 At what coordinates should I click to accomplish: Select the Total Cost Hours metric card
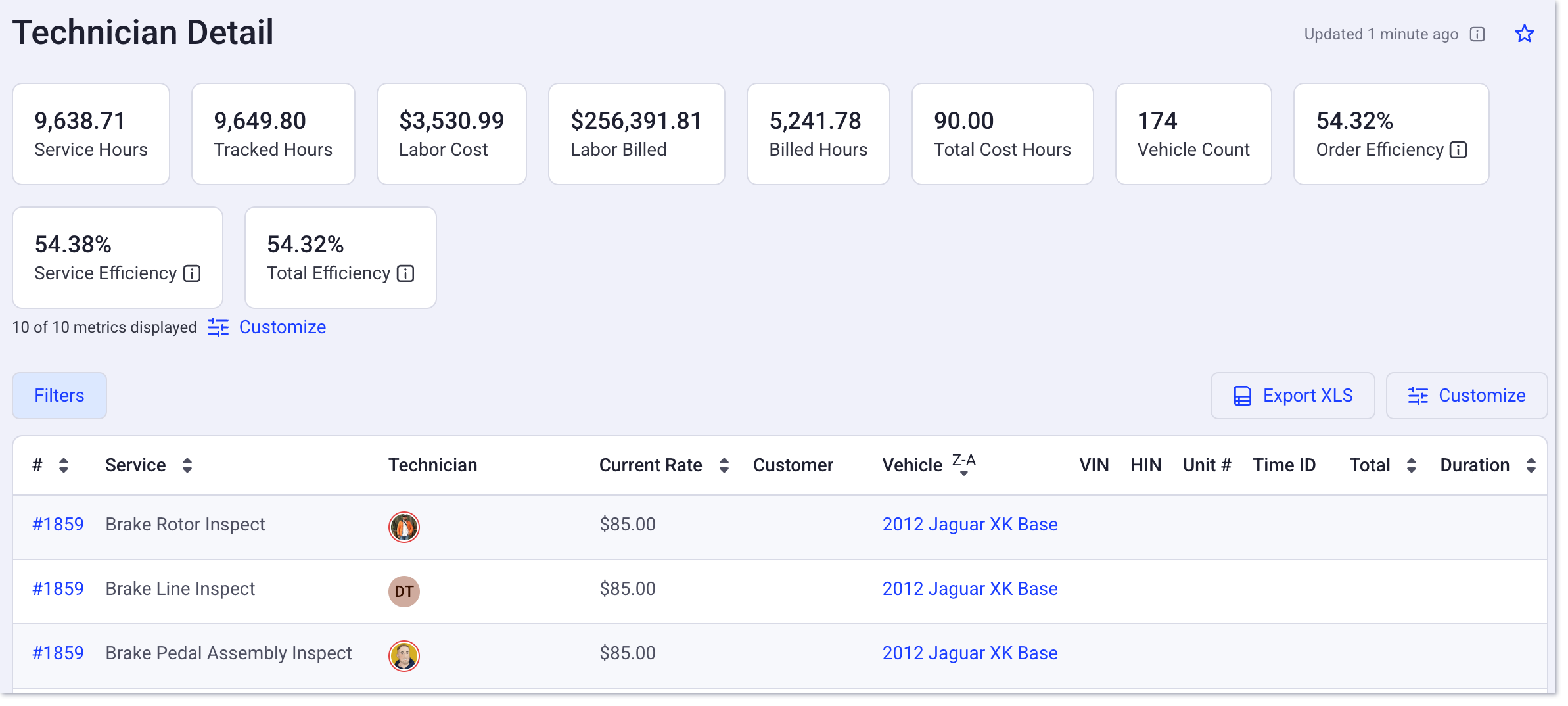tap(1003, 134)
